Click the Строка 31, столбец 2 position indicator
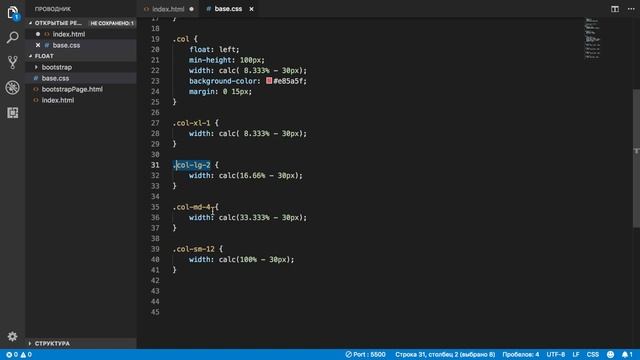Screen dimensions: 640x360 [x=445, y=355]
